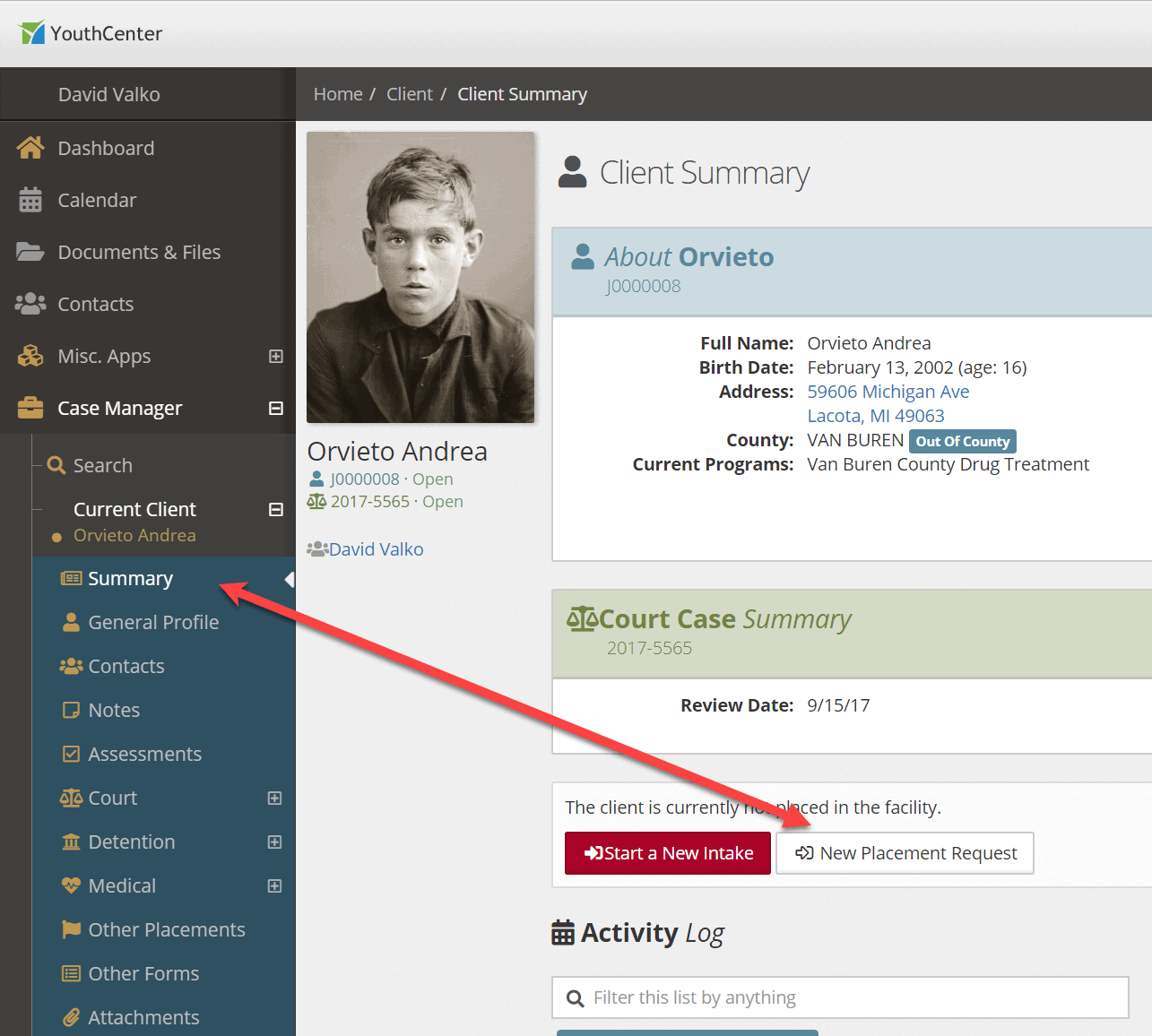Click the Medical heartbeat icon
The image size is (1152, 1036).
click(71, 885)
